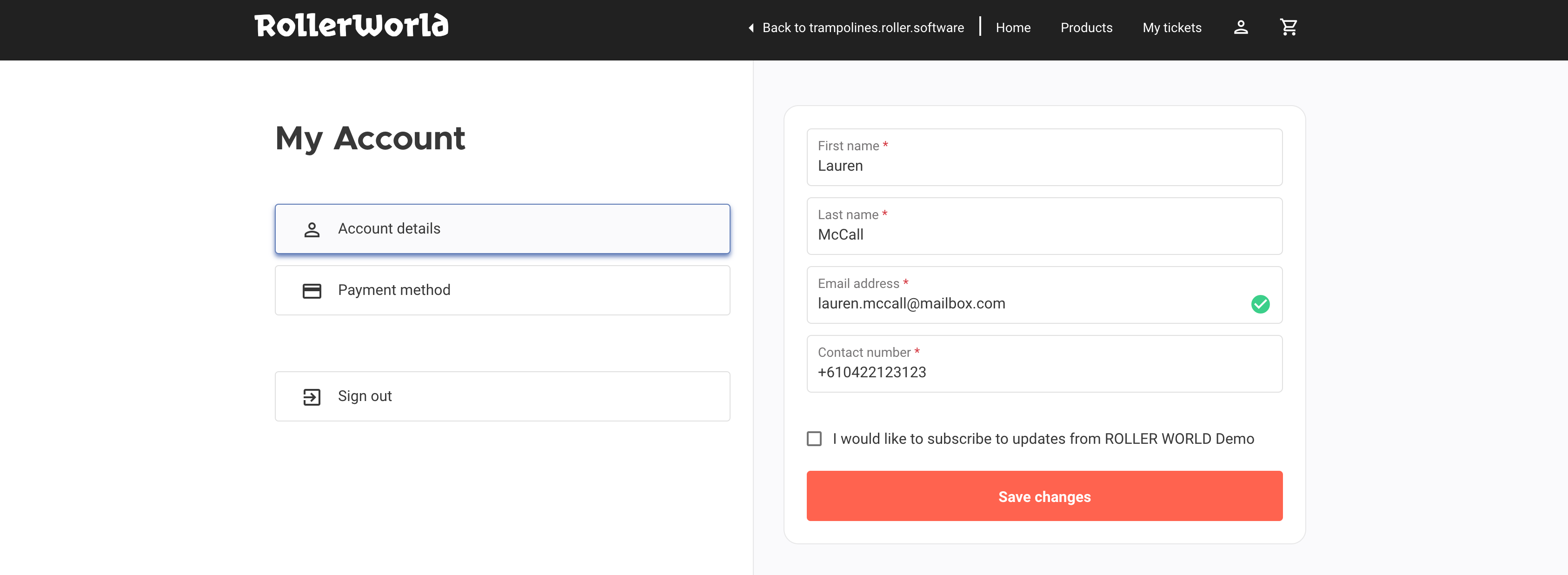
Task: Sign out of the account
Action: 502,396
